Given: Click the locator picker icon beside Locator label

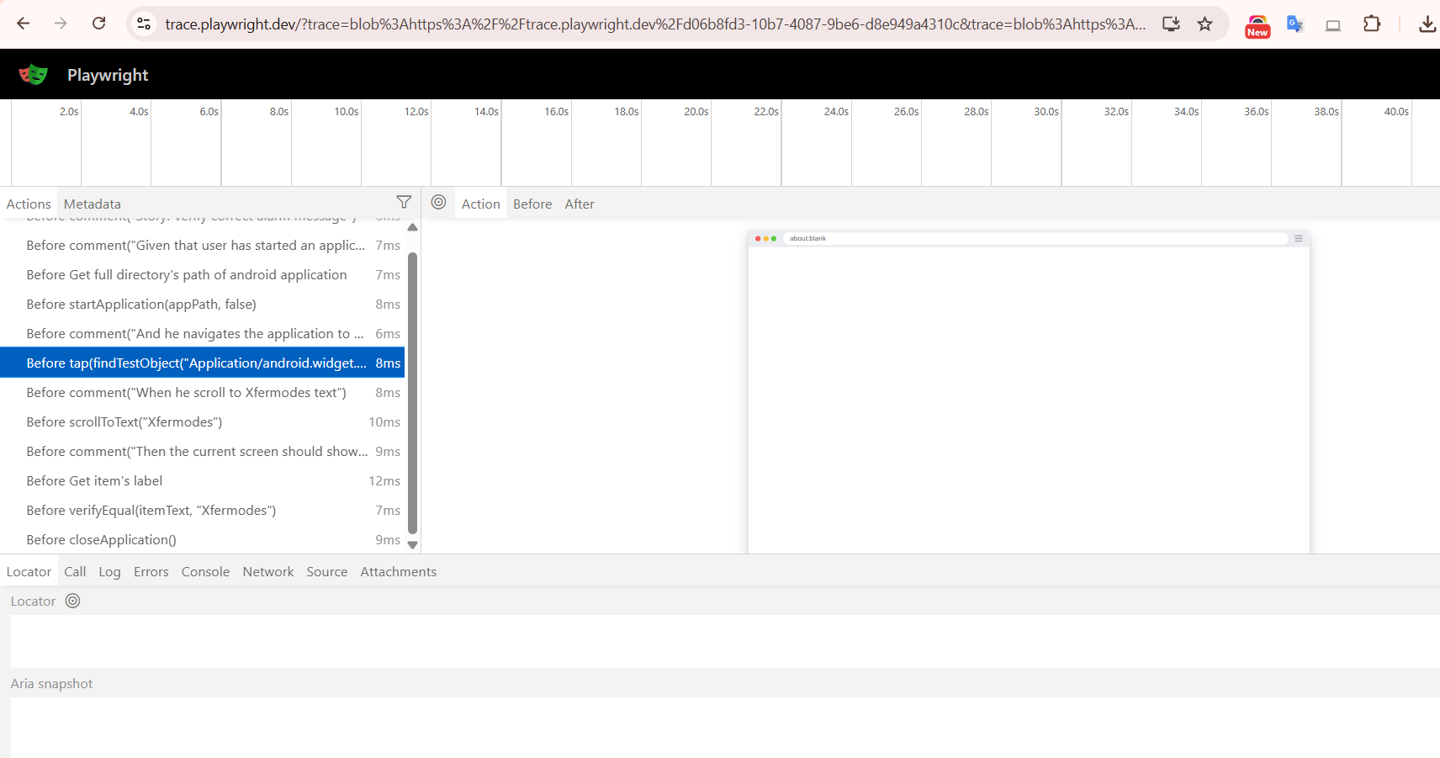Looking at the screenshot, I should pyautogui.click(x=72, y=601).
